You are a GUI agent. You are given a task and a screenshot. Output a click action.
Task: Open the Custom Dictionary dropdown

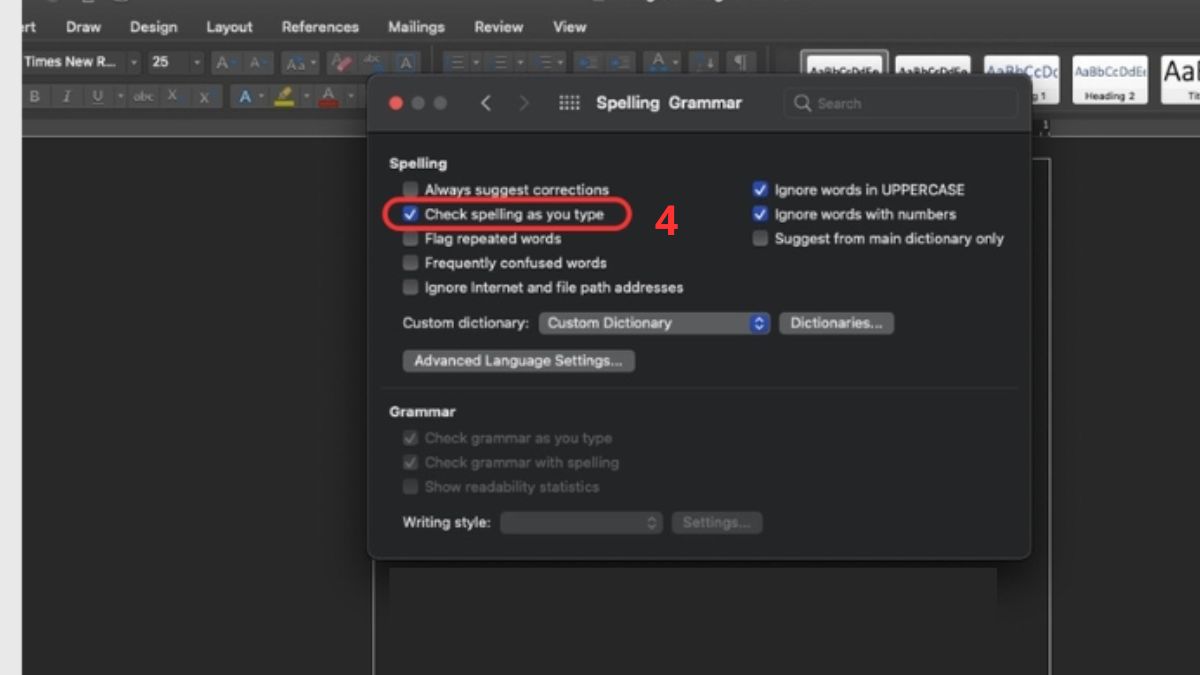(654, 323)
